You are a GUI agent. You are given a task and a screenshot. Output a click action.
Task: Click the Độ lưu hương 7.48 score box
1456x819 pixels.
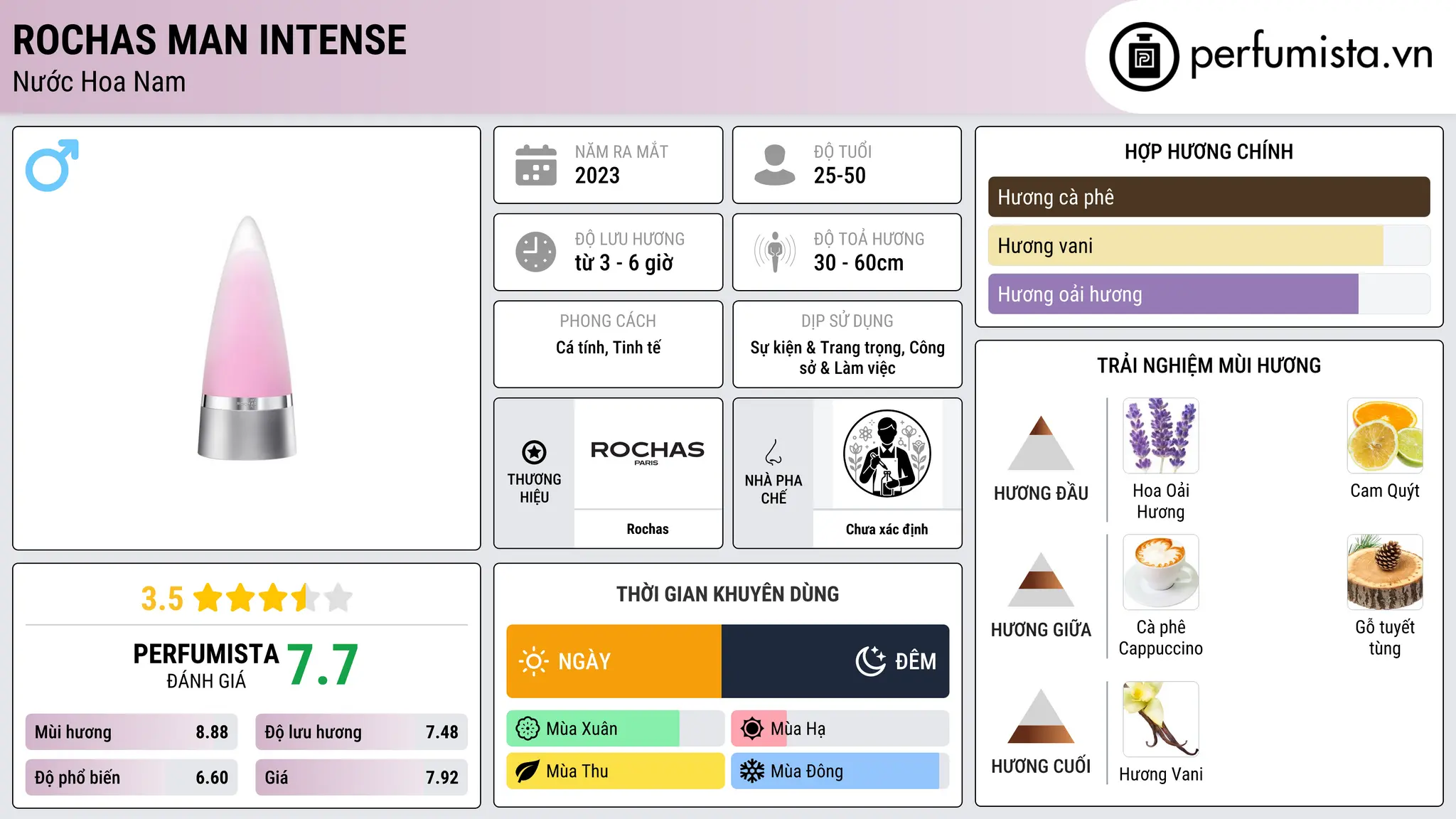(362, 732)
